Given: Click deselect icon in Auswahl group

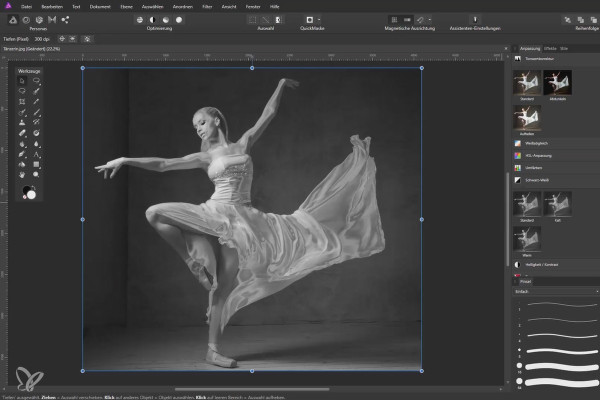Looking at the screenshot, I should (x=266, y=20).
